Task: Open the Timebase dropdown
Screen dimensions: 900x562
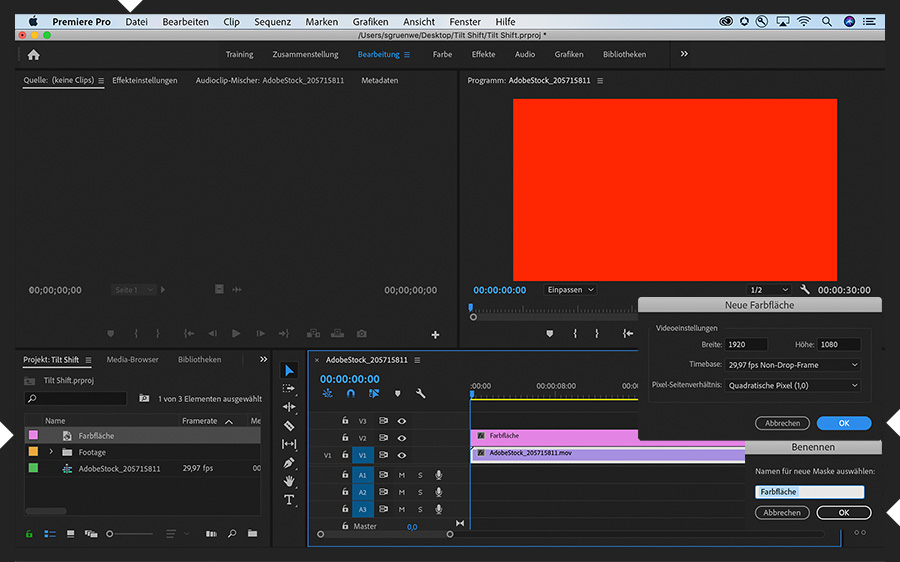Action: pyautogui.click(x=792, y=365)
